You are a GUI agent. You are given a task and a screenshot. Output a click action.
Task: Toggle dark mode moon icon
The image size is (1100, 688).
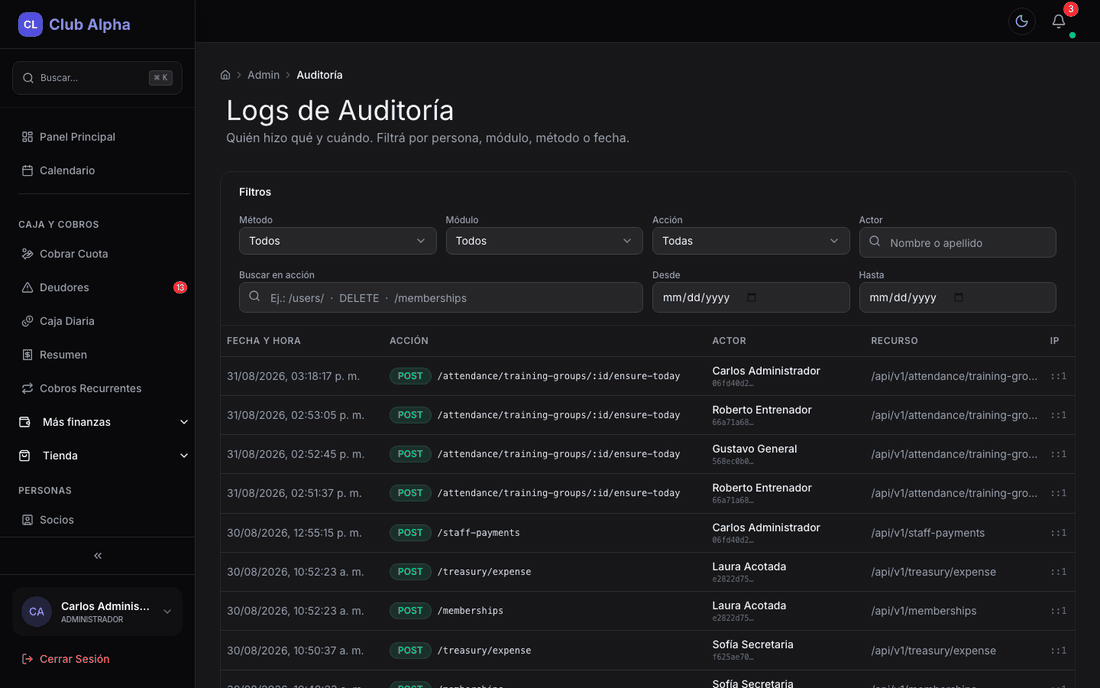1021,21
